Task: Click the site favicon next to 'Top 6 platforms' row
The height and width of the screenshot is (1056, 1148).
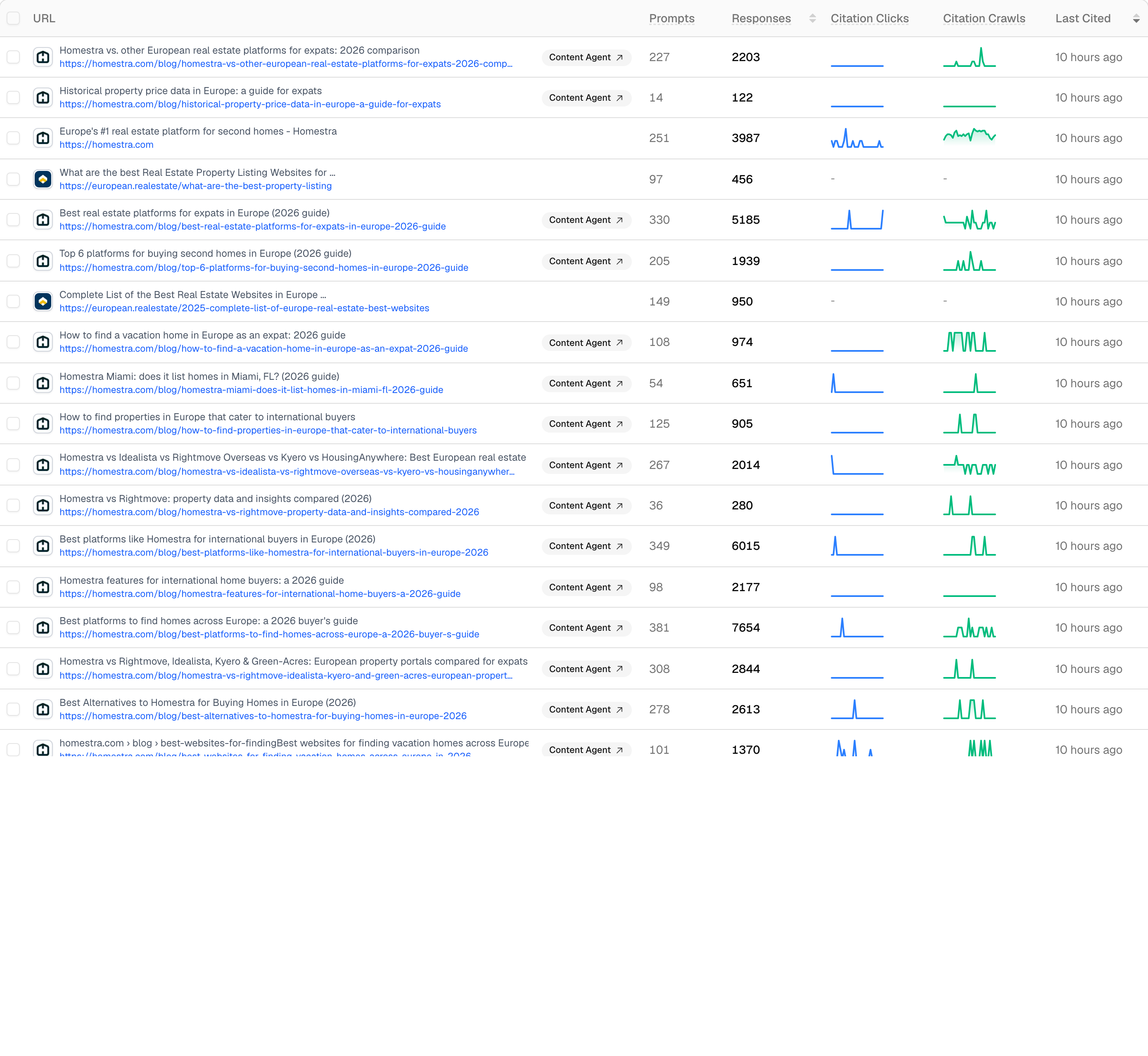Action: pyautogui.click(x=43, y=261)
